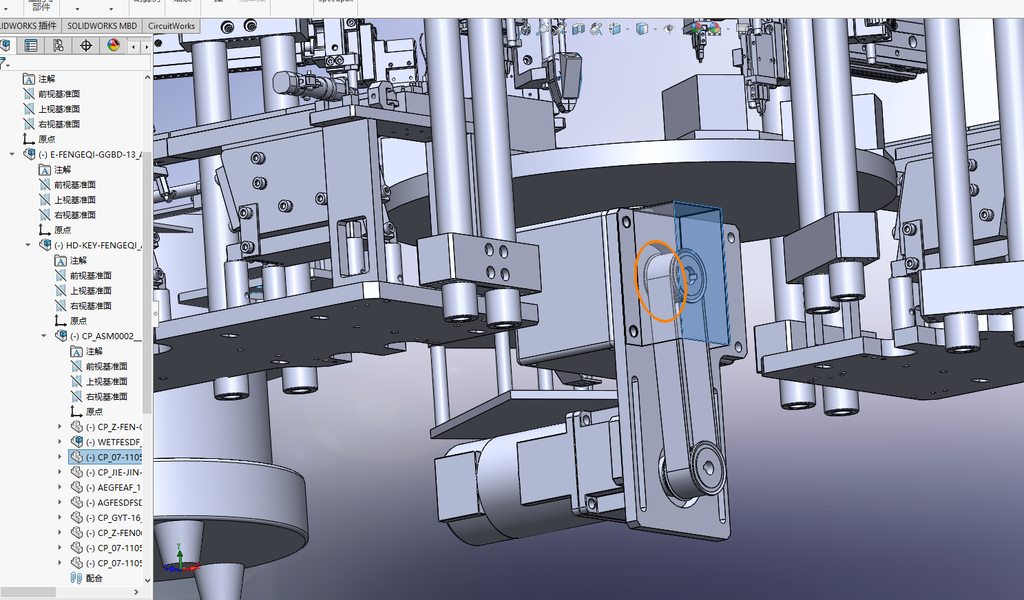Switch to the CircuitWorks tab
The width and height of the screenshot is (1024, 600).
(171, 25)
